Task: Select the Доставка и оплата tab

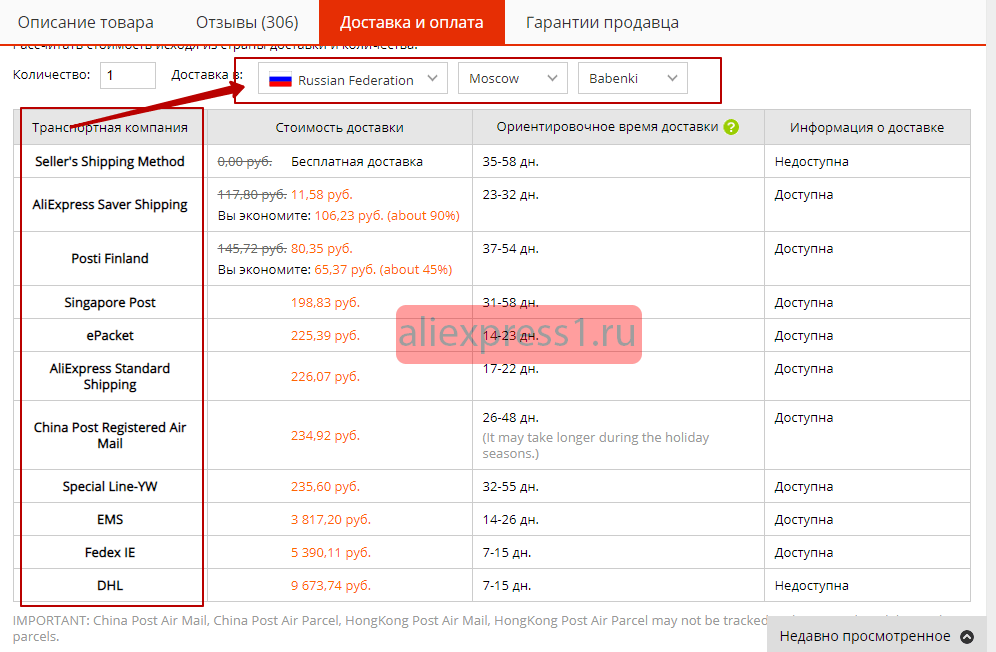Action: pyautogui.click(x=412, y=22)
